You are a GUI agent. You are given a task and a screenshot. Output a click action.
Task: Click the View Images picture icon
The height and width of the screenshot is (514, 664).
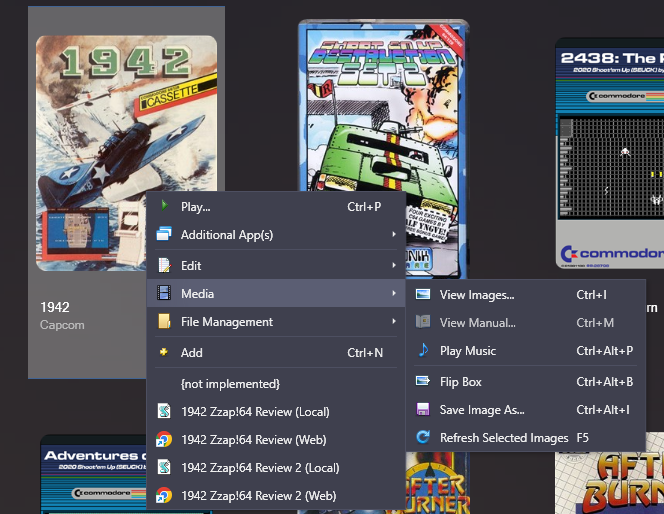(423, 294)
